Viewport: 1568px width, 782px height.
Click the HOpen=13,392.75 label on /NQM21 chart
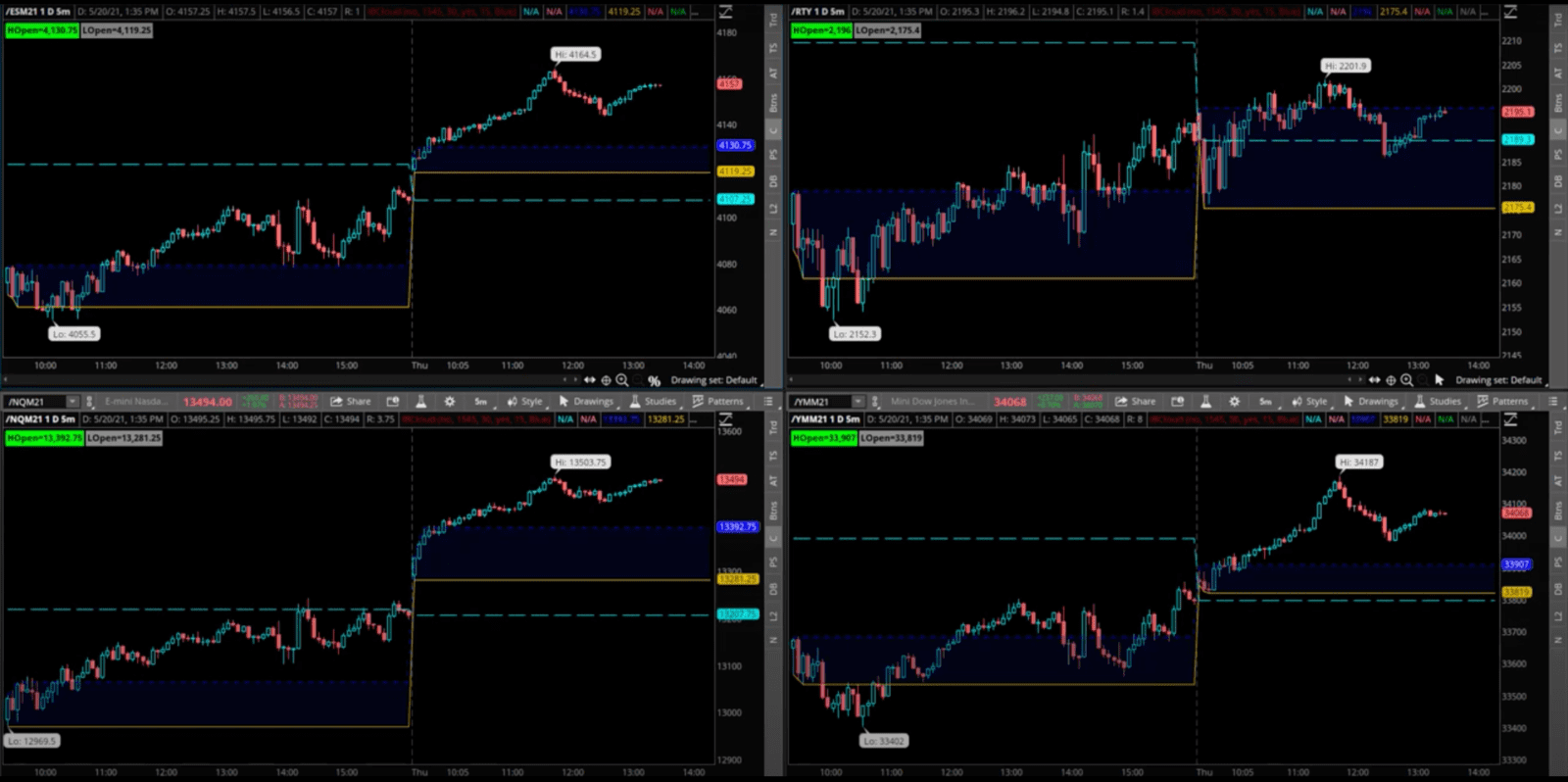(x=44, y=438)
